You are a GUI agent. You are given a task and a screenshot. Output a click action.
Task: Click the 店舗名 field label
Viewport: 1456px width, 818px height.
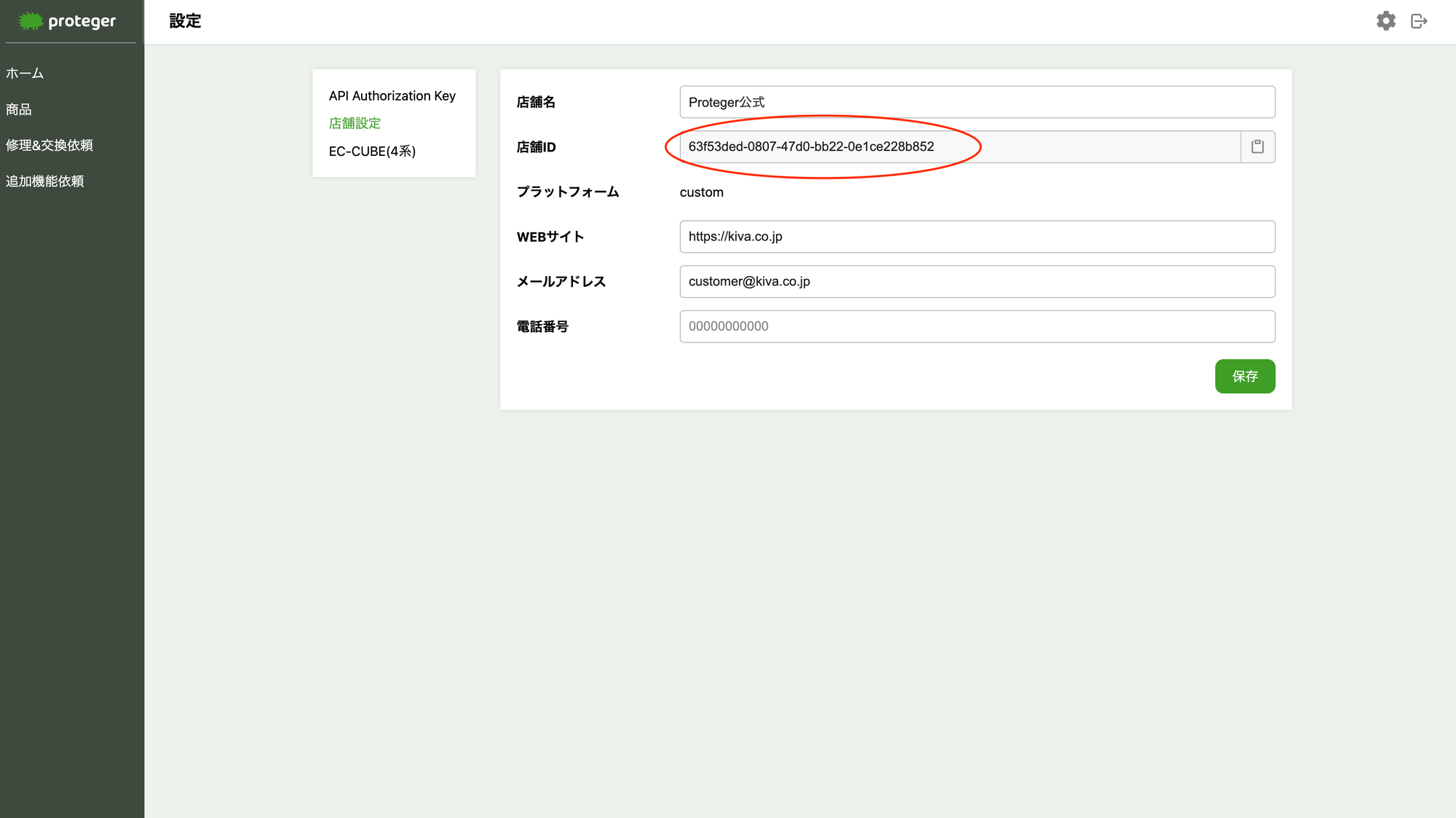536,102
